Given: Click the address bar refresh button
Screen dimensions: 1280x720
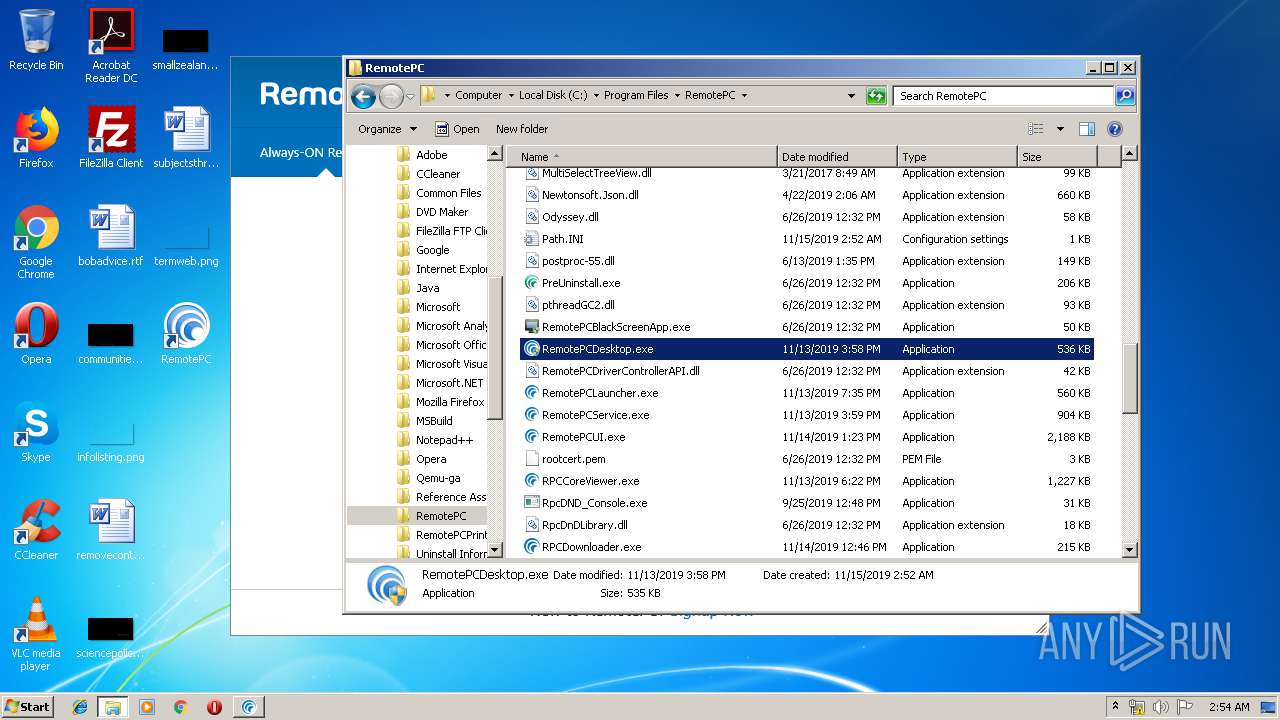Looking at the screenshot, I should click(876, 96).
